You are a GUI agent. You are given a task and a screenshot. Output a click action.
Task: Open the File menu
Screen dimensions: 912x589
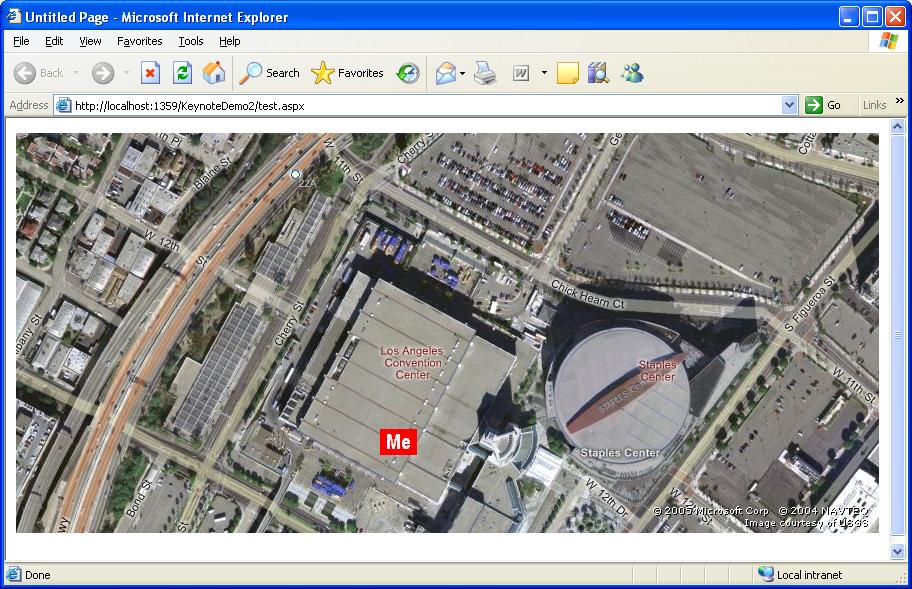point(21,41)
